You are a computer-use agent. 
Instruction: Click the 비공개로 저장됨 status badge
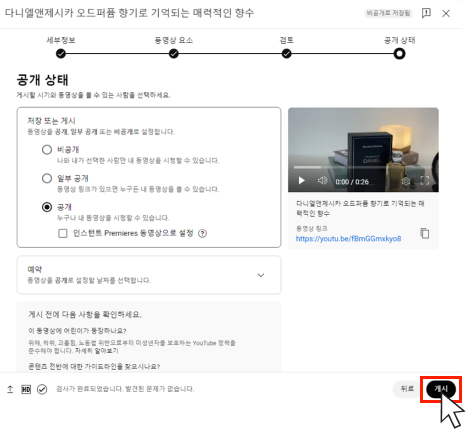[388, 13]
